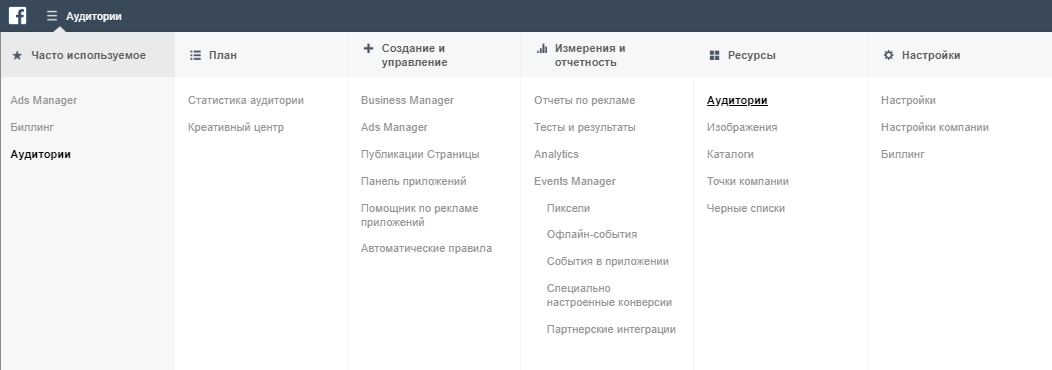Screen dimensions: 1052x370
Task: Select Часто используемое column header
Action: pyautogui.click(x=87, y=55)
